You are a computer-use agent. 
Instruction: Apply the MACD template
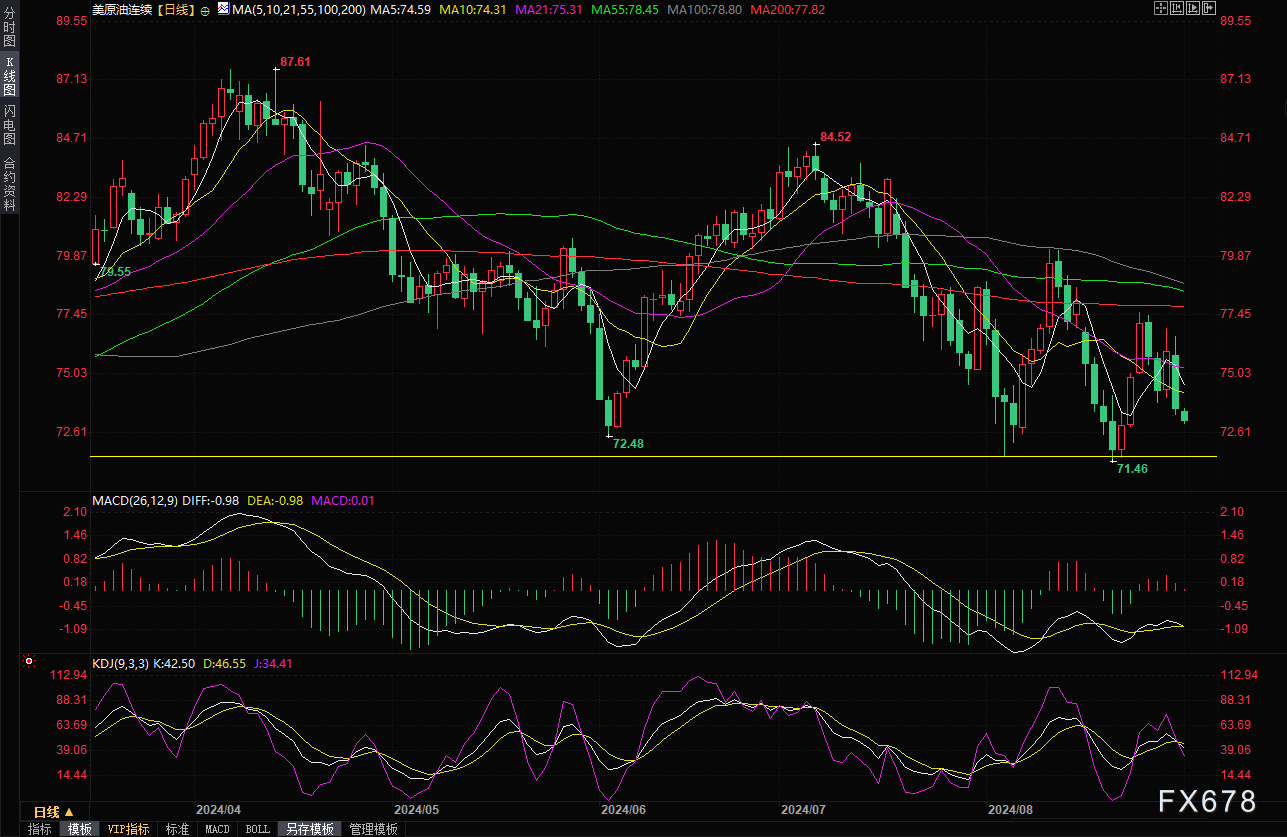[217, 829]
